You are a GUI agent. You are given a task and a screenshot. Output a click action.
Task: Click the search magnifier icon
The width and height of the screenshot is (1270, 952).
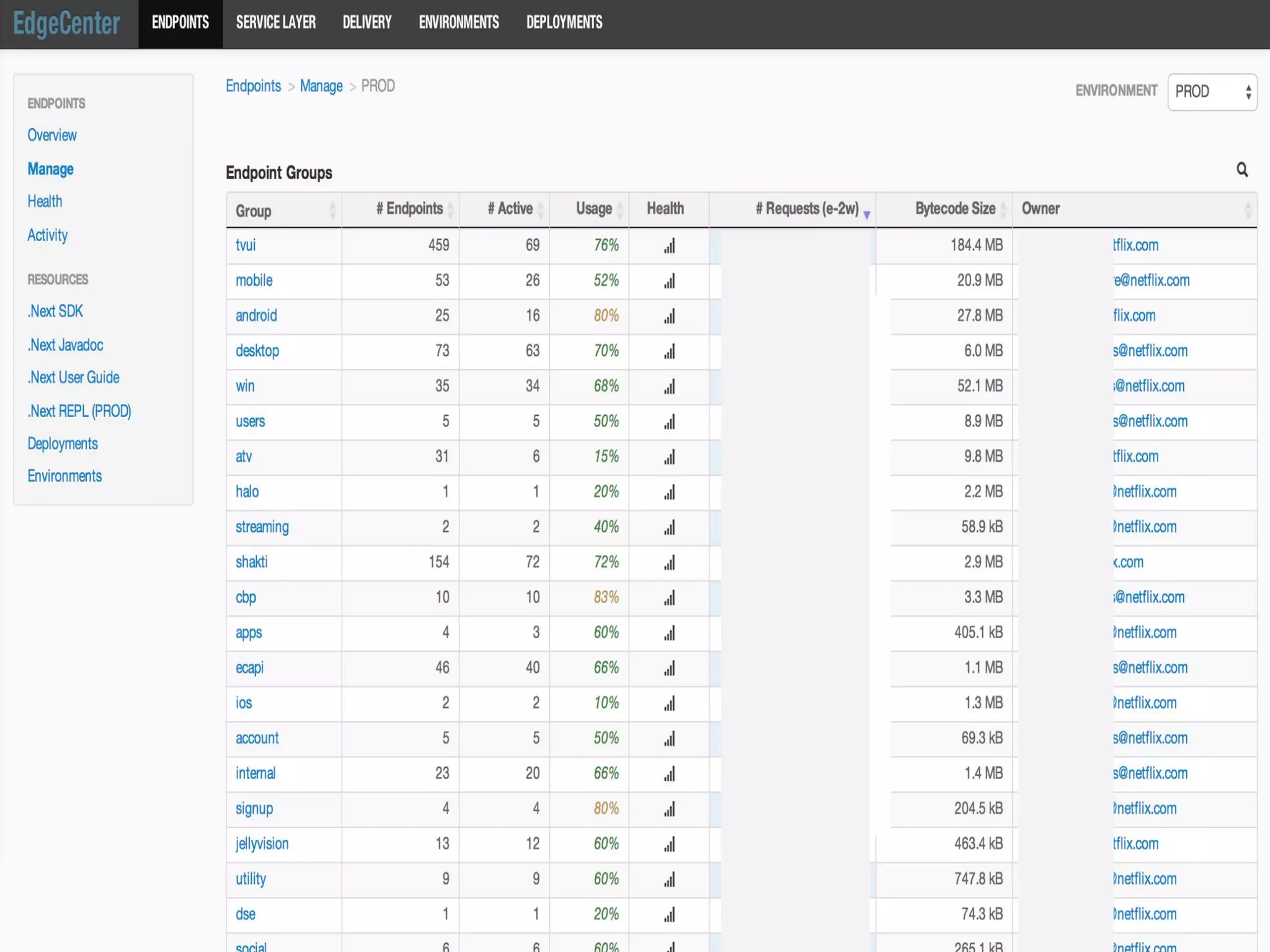[1241, 170]
